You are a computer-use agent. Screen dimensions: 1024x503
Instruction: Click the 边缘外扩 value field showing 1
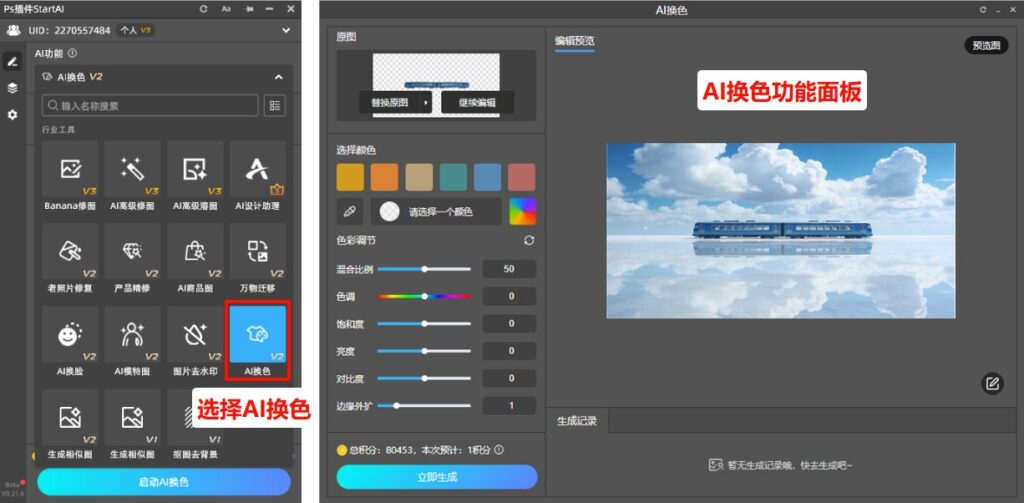pyautogui.click(x=509, y=406)
